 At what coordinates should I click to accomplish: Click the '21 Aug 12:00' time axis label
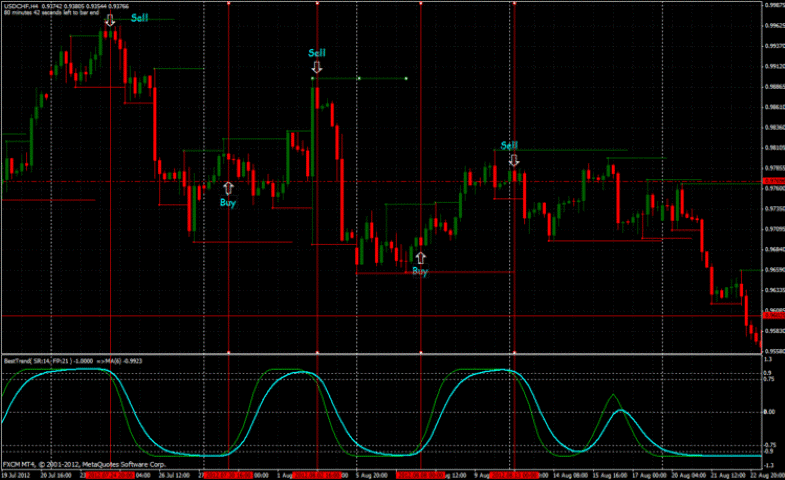point(728,475)
